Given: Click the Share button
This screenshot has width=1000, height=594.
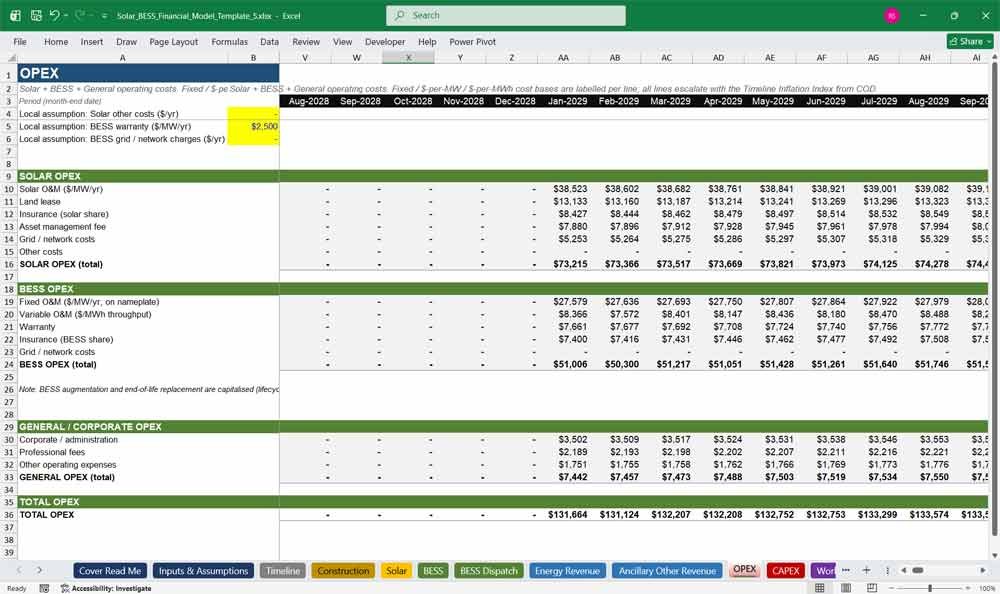Looking at the screenshot, I should pyautogui.click(x=970, y=41).
